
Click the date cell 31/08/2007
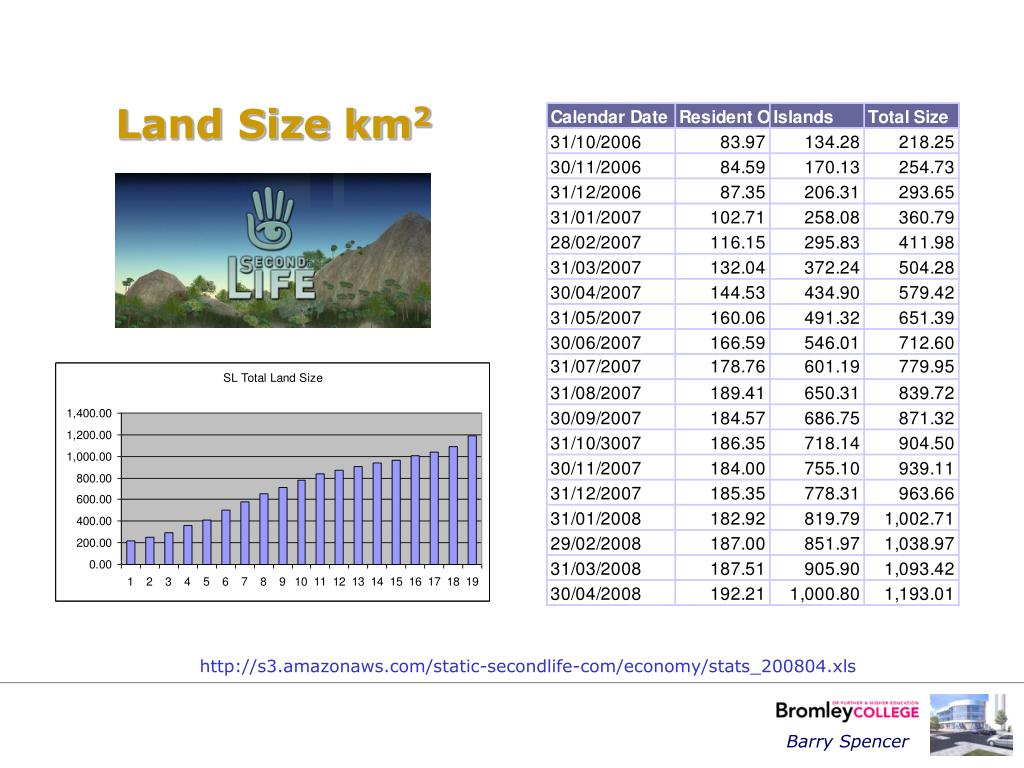coord(596,393)
